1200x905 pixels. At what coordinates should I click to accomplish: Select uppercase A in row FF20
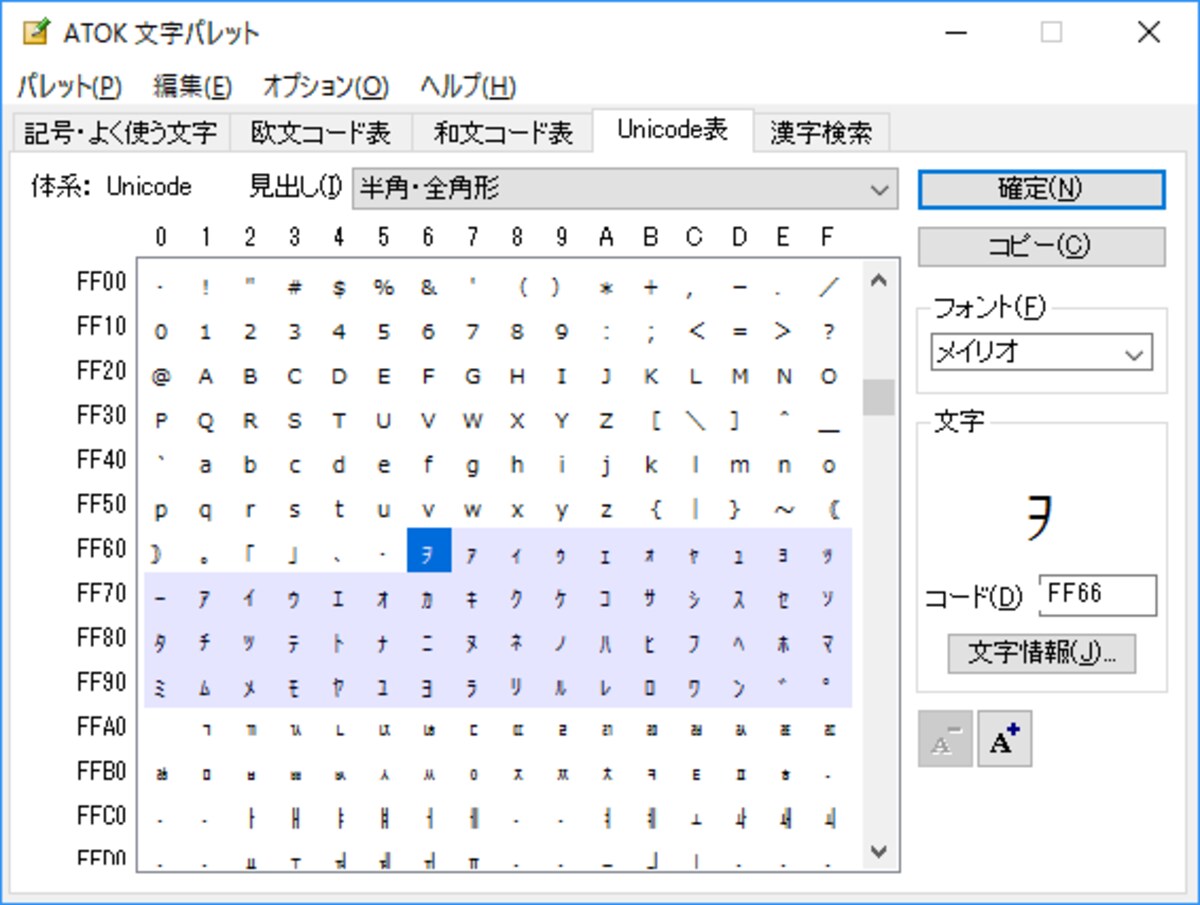(x=205, y=376)
